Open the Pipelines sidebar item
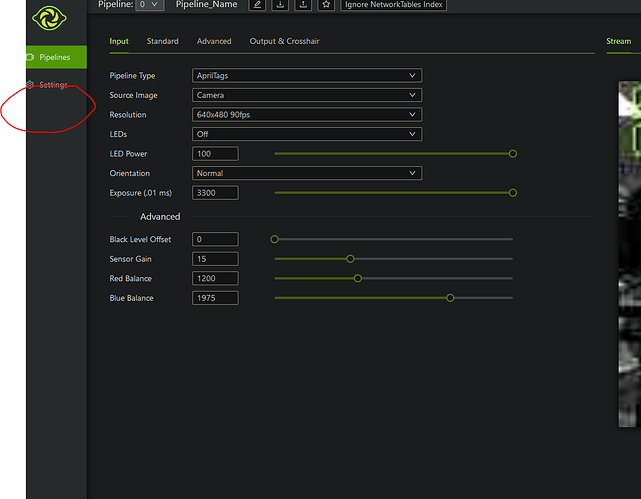The height and width of the screenshot is (499, 641). [x=56, y=57]
